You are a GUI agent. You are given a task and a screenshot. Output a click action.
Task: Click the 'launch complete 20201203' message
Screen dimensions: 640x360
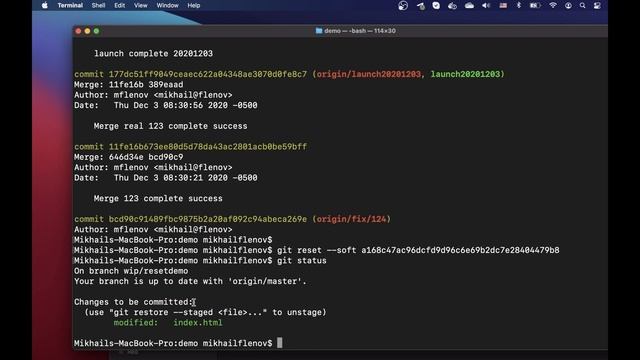[153, 53]
